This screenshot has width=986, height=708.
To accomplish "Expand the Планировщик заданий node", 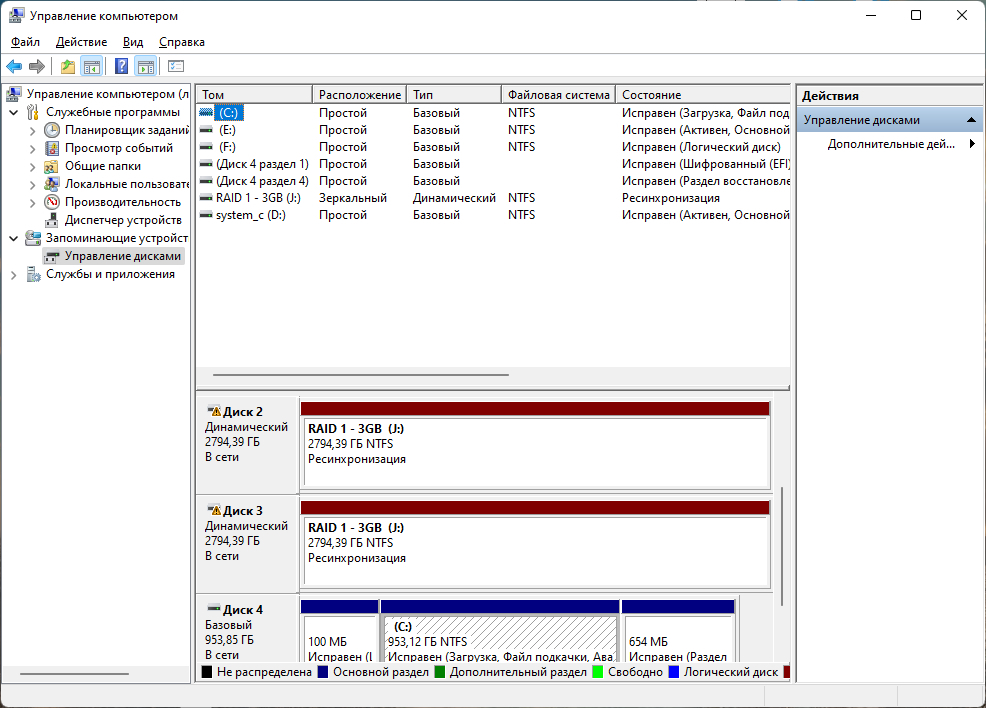I will coord(33,130).
